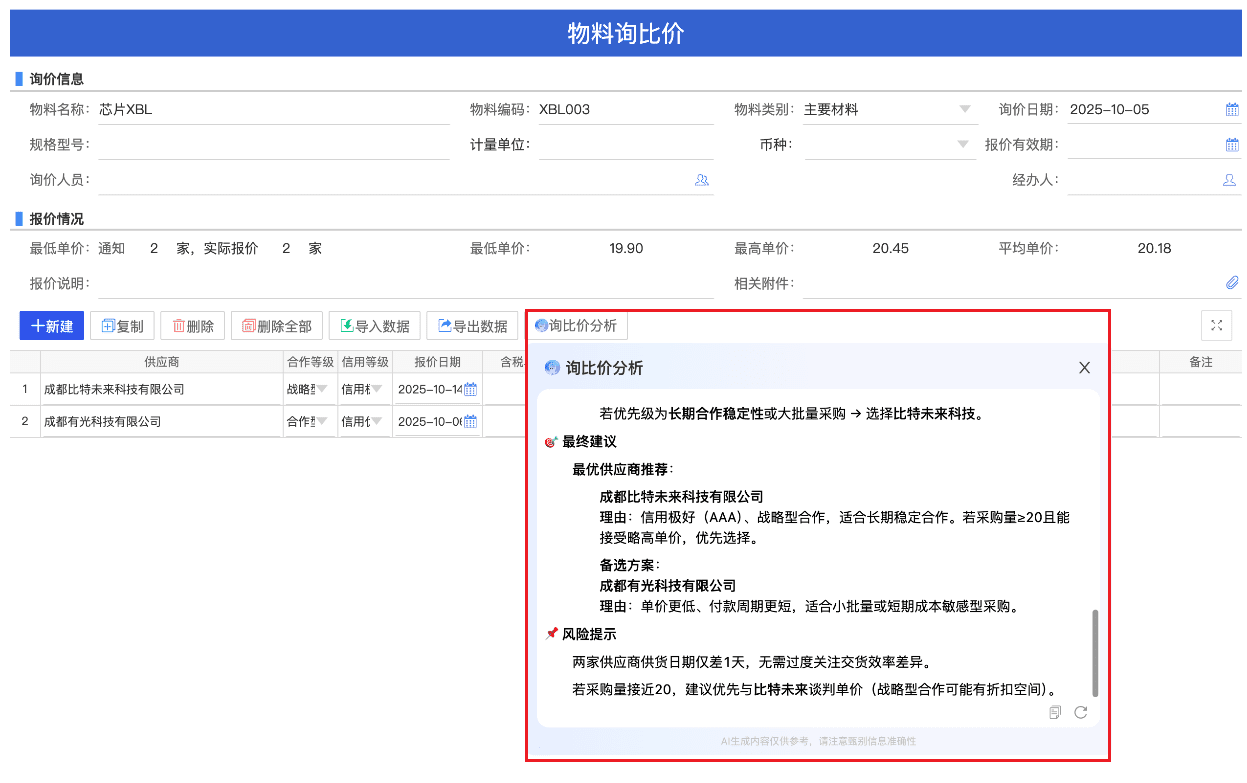Open 合作等级 dropdown for 成都有光科技
This screenshot has height=783, width=1247.
coord(323,422)
